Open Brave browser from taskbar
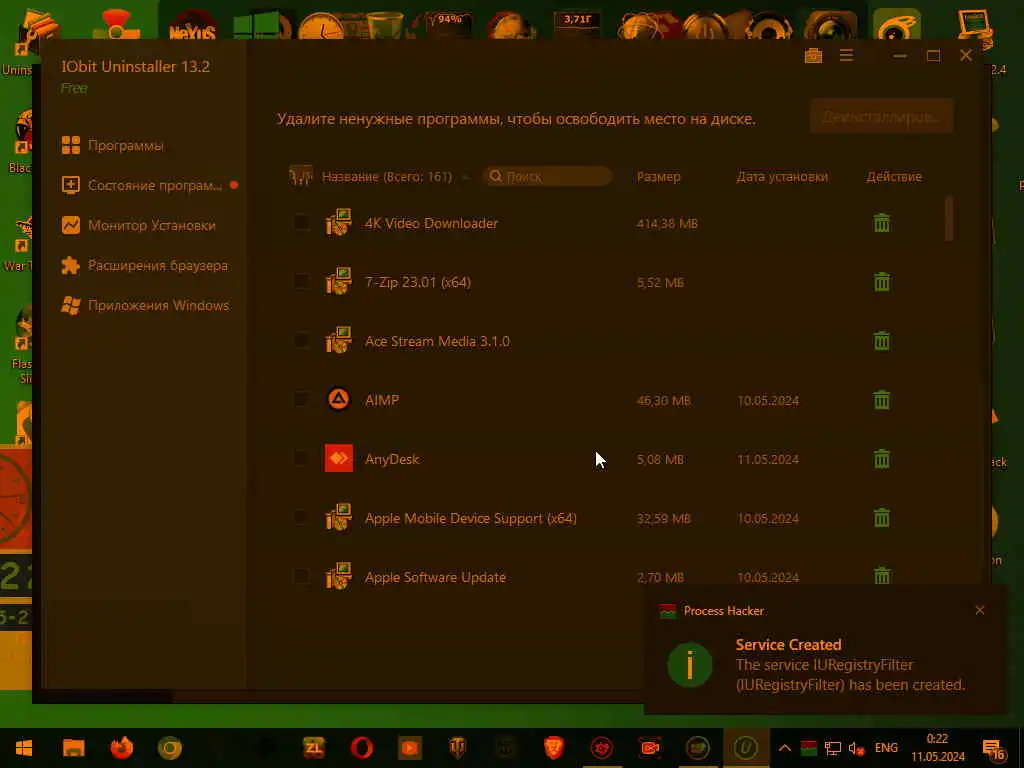Image resolution: width=1024 pixels, height=768 pixels. click(554, 748)
